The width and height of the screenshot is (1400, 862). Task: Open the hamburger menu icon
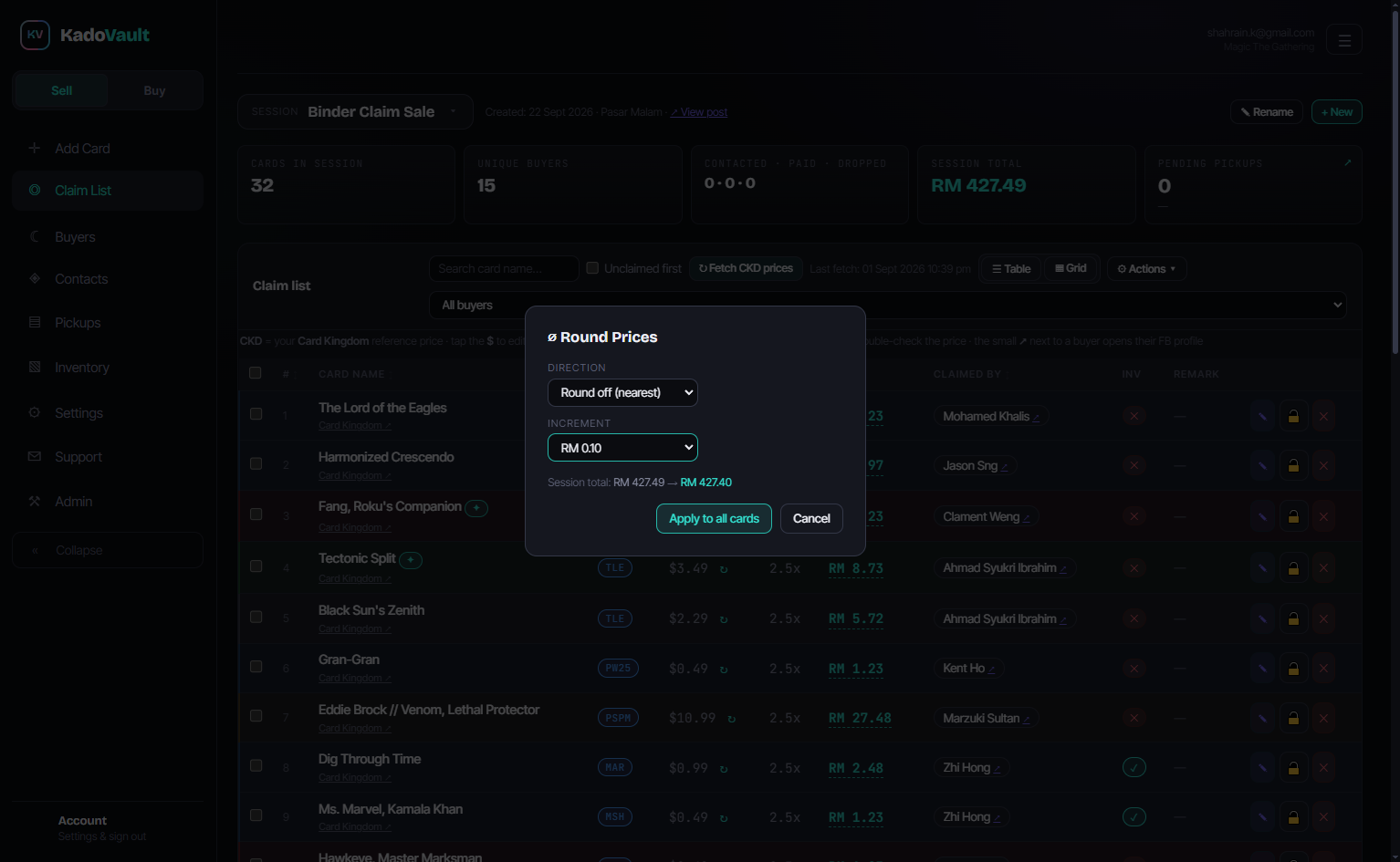click(1343, 39)
